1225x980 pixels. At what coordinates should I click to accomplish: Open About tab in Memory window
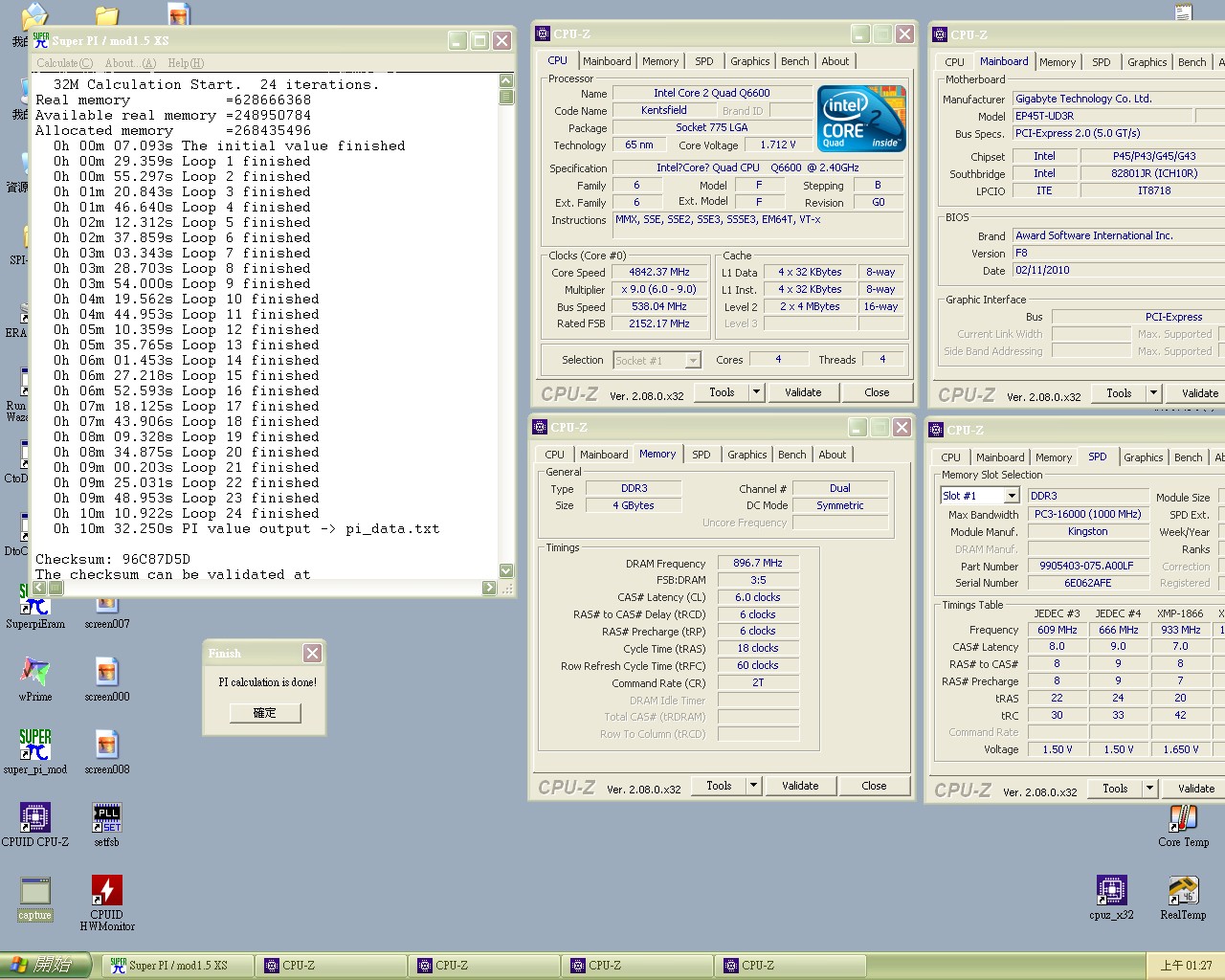(832, 455)
